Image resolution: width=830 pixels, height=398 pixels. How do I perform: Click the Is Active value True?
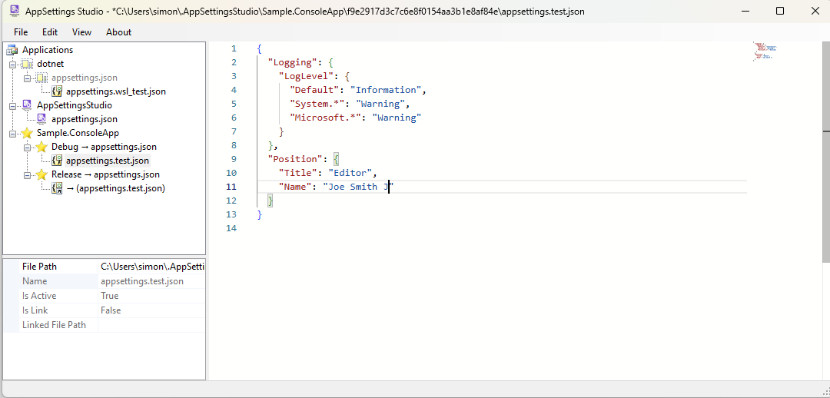click(110, 296)
